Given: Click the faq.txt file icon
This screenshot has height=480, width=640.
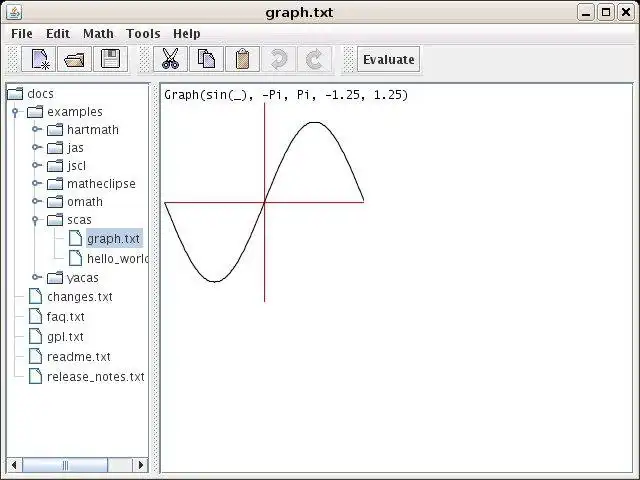Looking at the screenshot, I should (x=36, y=316).
